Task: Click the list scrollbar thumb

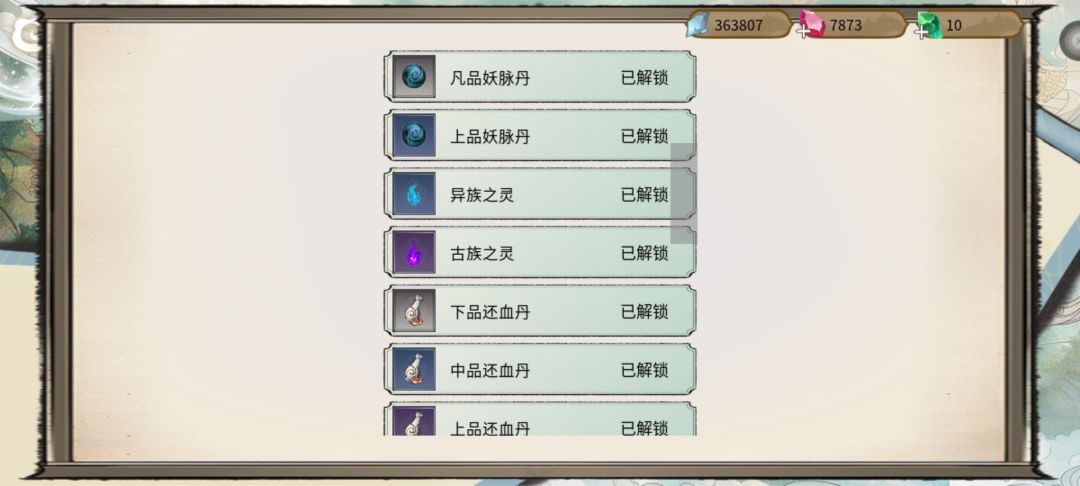Action: (683, 193)
